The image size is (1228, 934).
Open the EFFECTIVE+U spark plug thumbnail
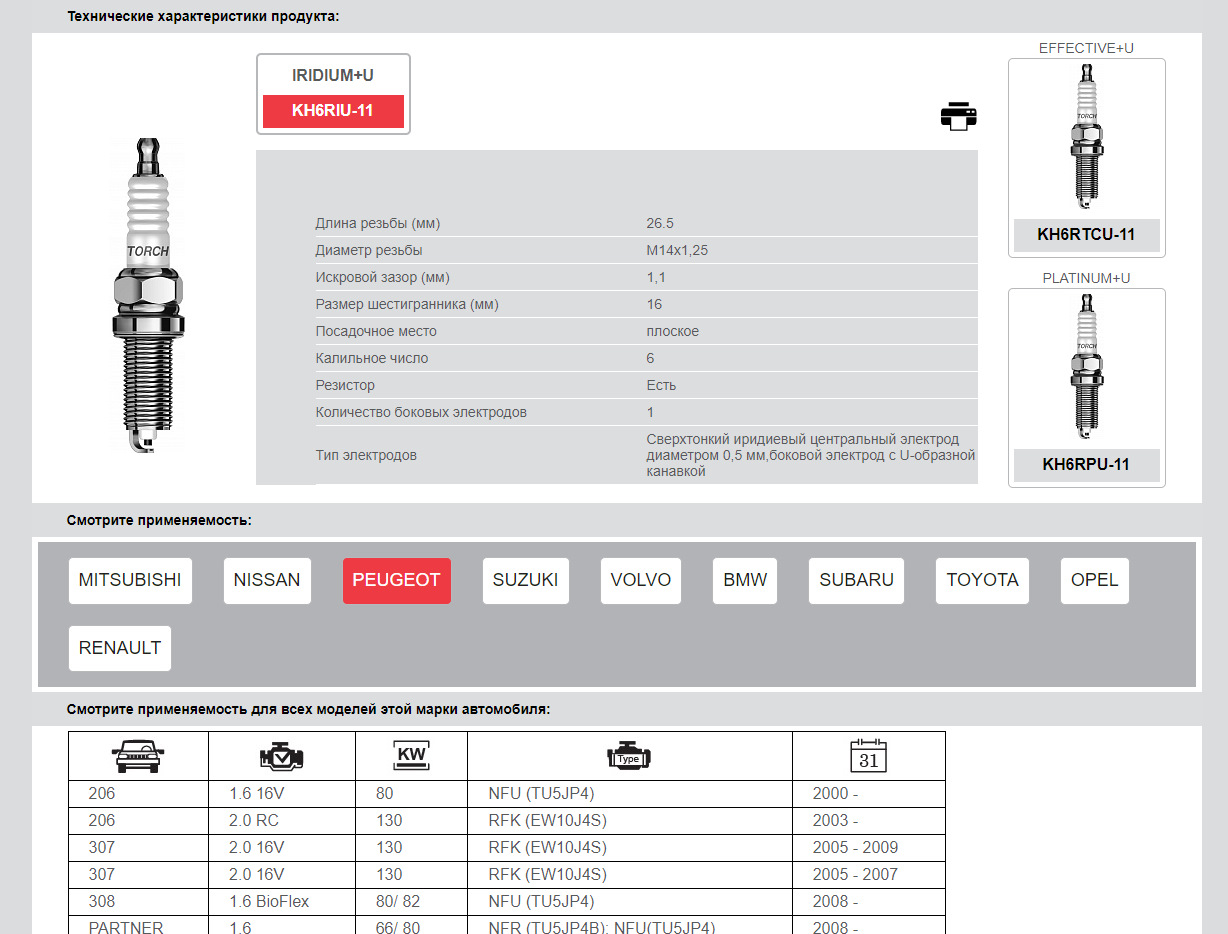(x=1087, y=138)
